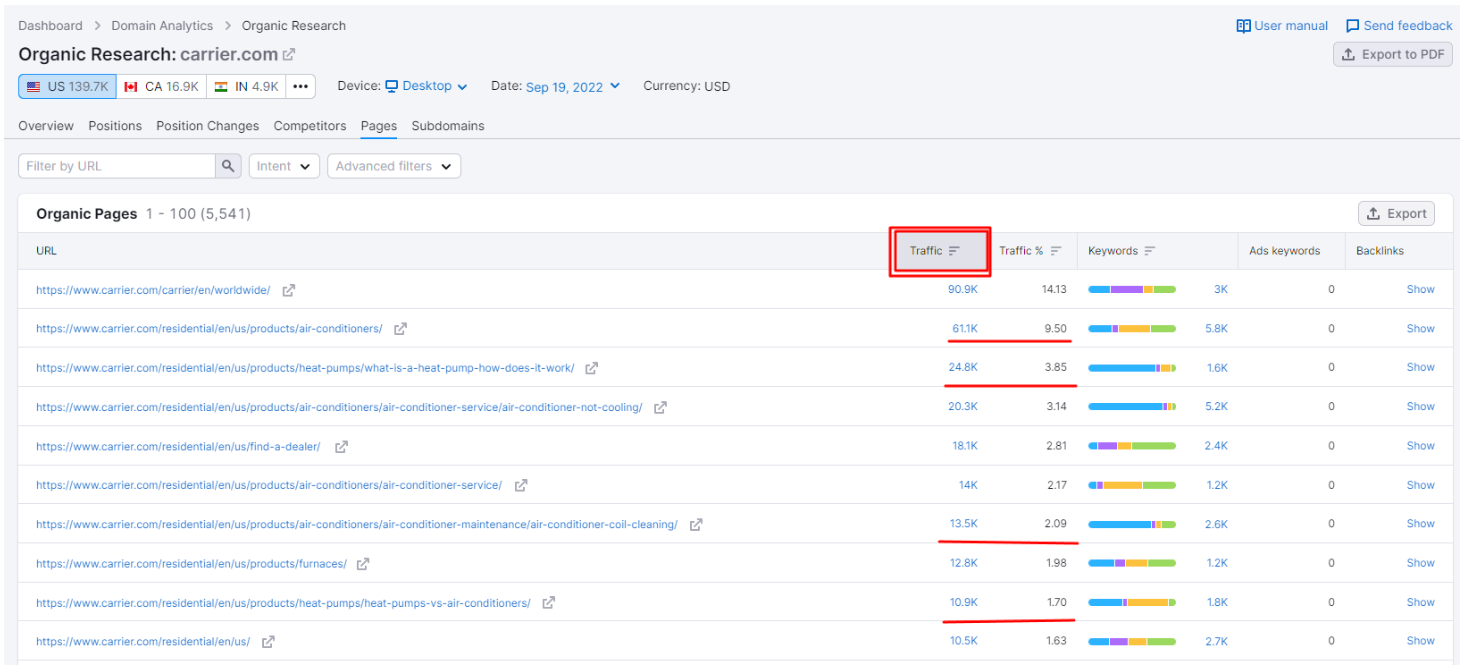Open external icon for coil-cleaning URL
Viewport: 1465px width, 672px height.
click(x=696, y=524)
